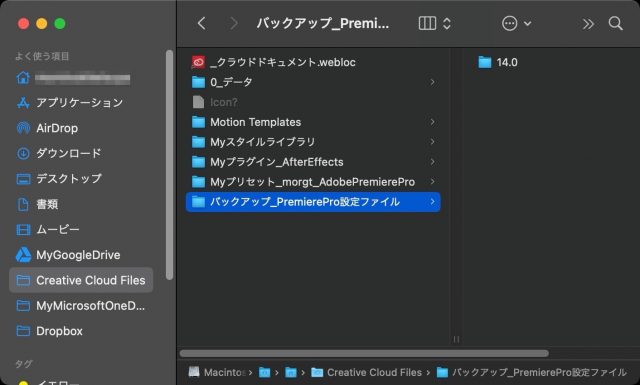Click the sidebar vertical scrollbar
This screenshot has height=385, width=640.
tap(169, 165)
